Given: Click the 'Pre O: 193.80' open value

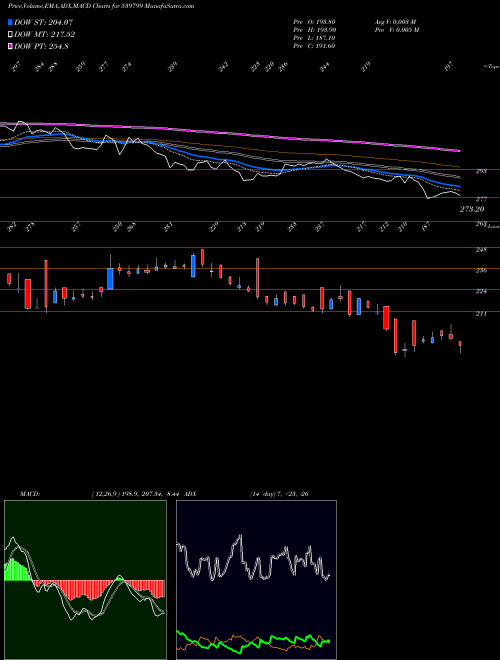Looking at the screenshot, I should pos(314,22).
